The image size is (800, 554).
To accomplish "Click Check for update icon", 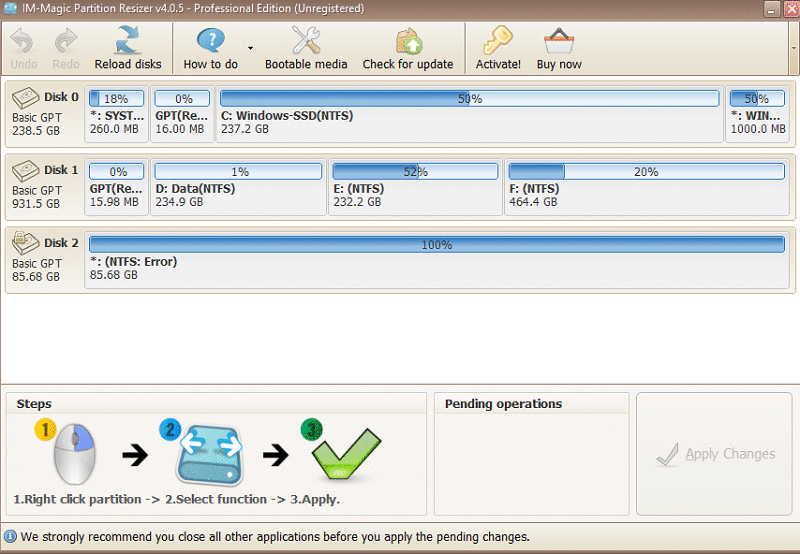I will tap(408, 41).
